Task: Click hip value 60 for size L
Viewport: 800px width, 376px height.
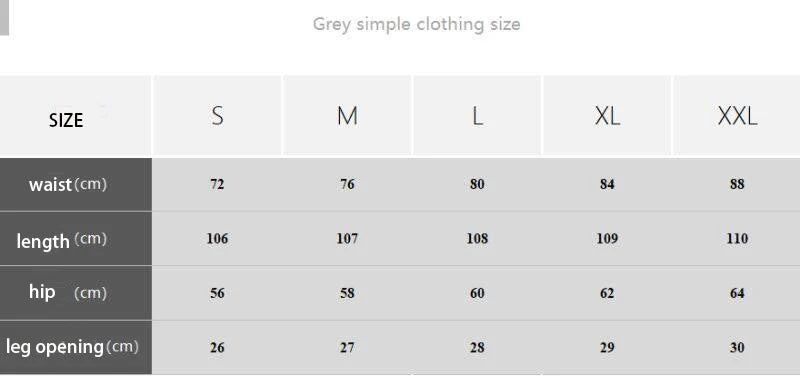Action: 477,293
